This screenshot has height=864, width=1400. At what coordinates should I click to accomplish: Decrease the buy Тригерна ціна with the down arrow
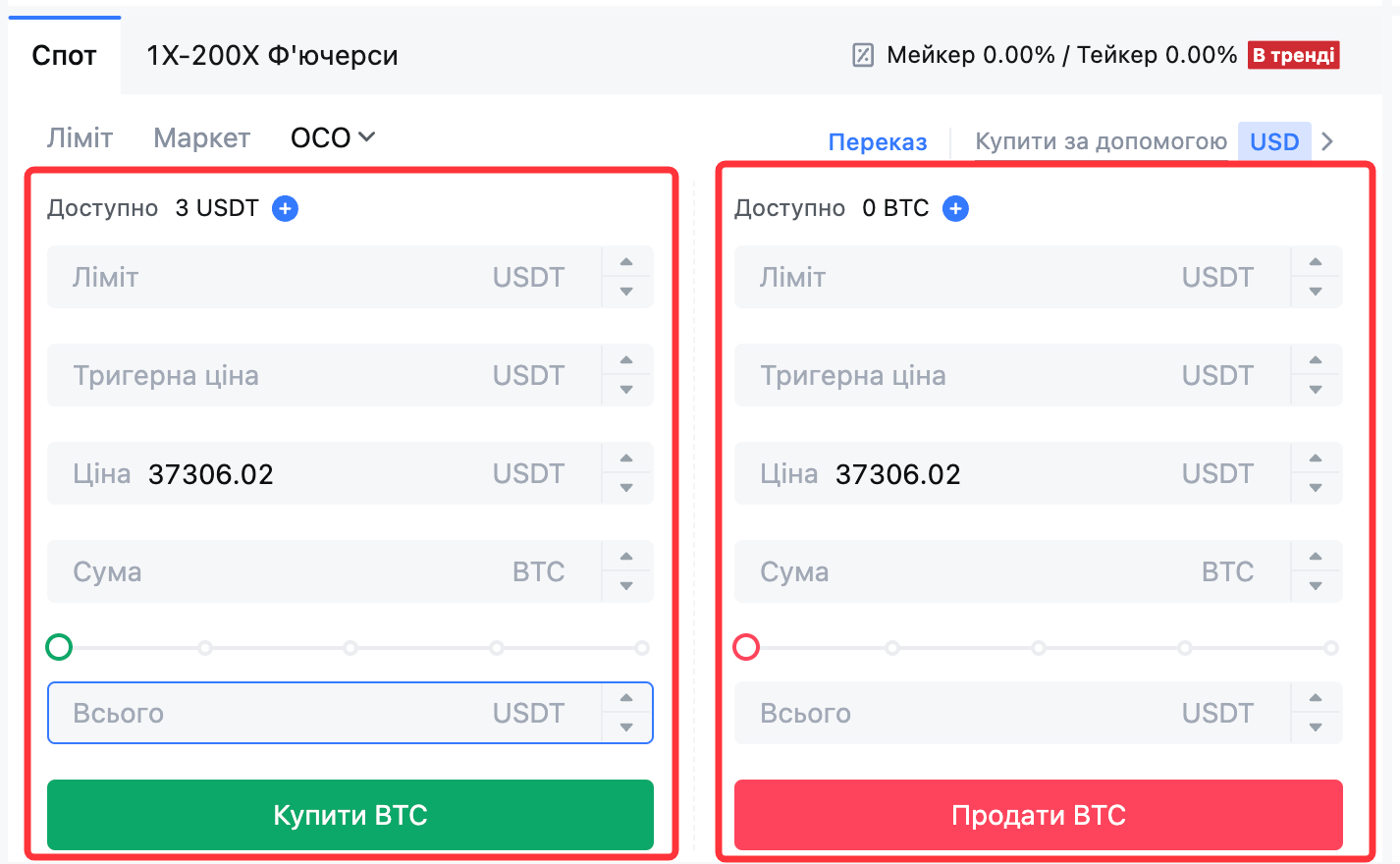click(626, 390)
